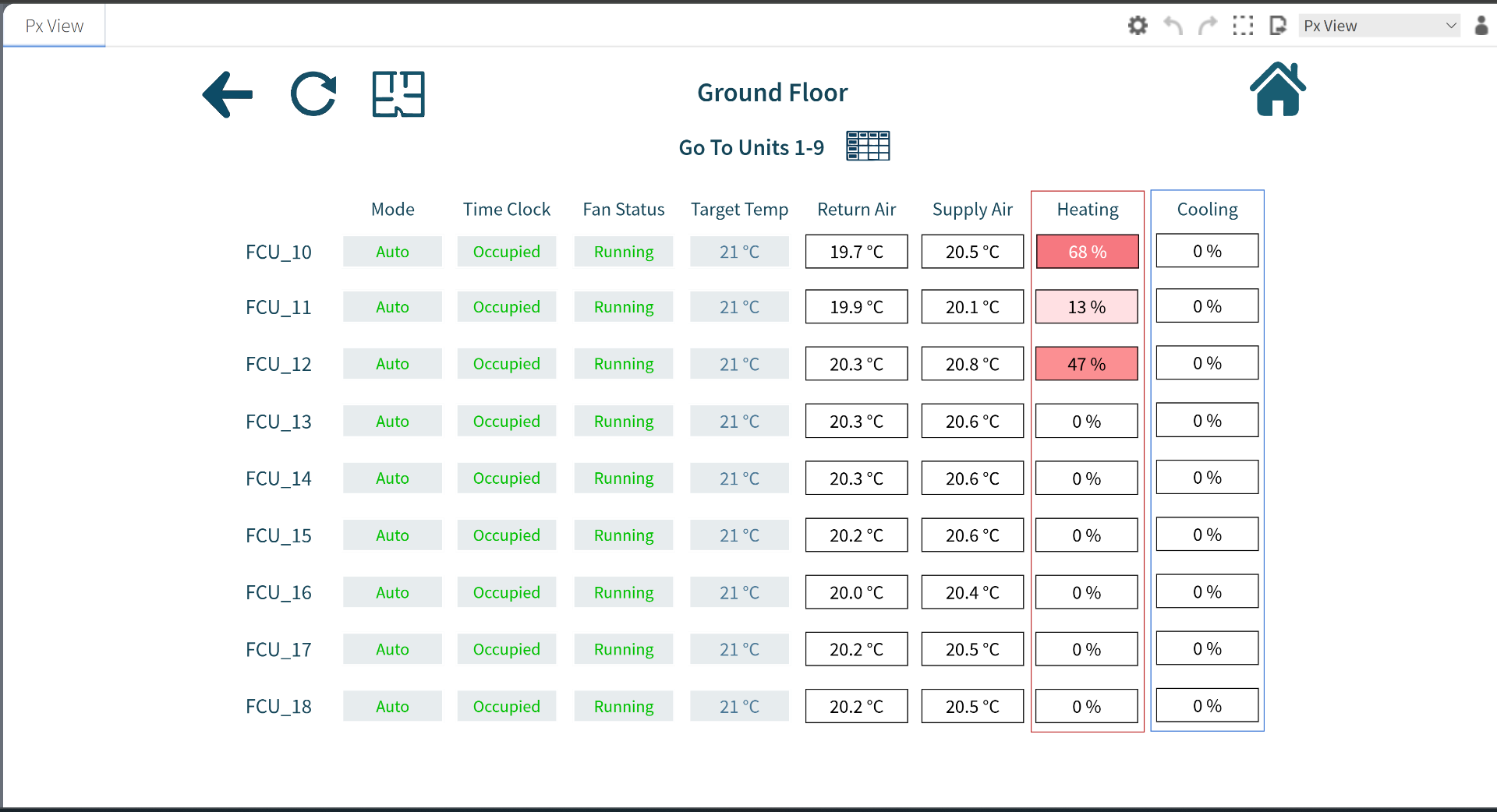Click the FCU_13 heating 0 % value
The image size is (1497, 812).
[1087, 422]
